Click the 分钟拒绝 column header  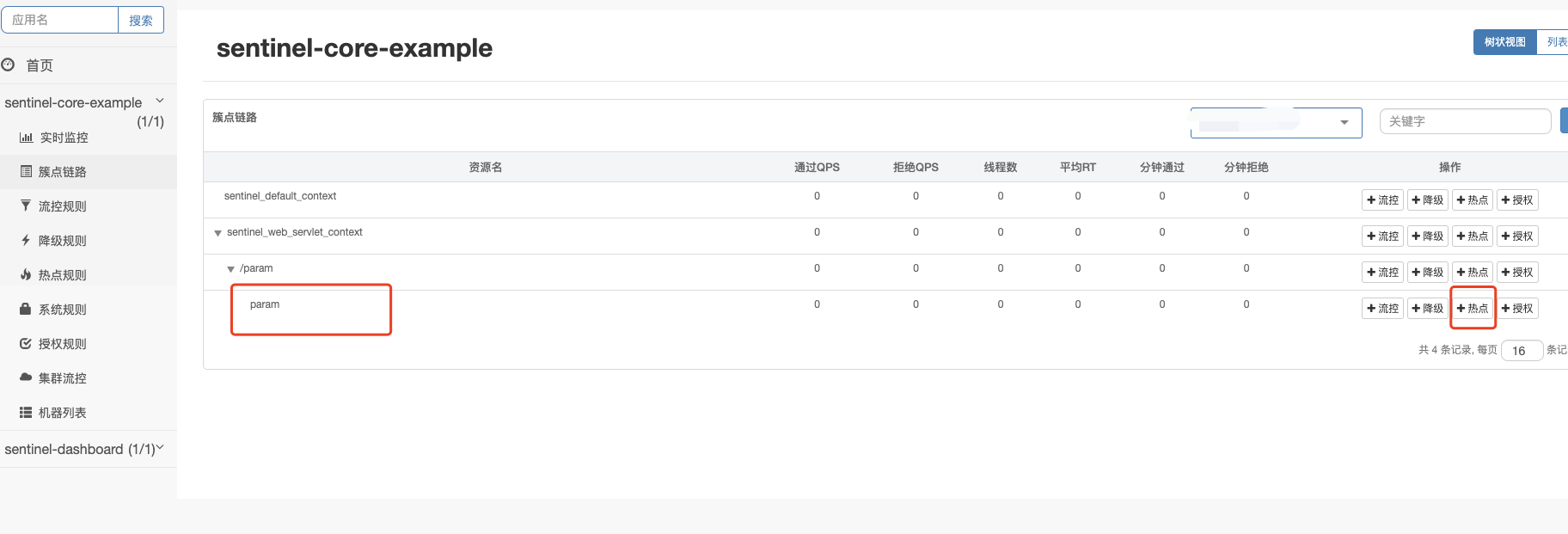click(x=1246, y=167)
